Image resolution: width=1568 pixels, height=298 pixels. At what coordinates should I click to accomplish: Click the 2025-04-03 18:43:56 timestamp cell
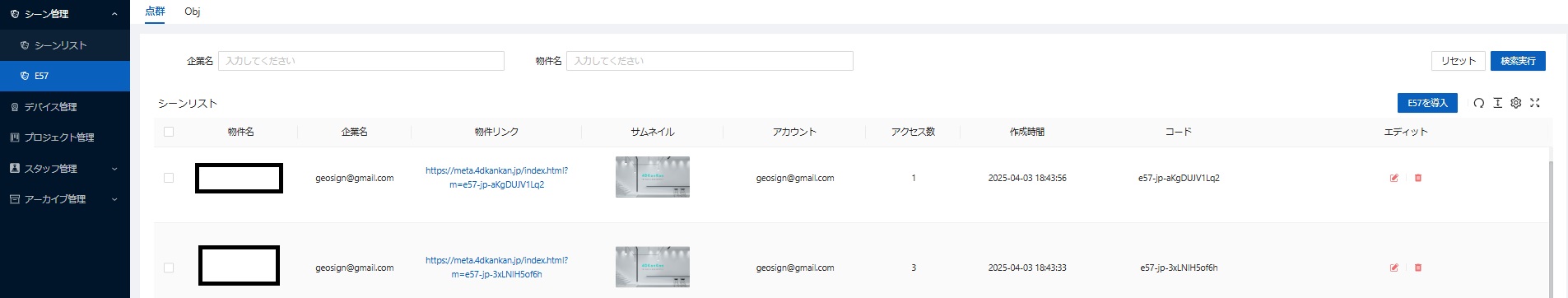[x=1027, y=178]
